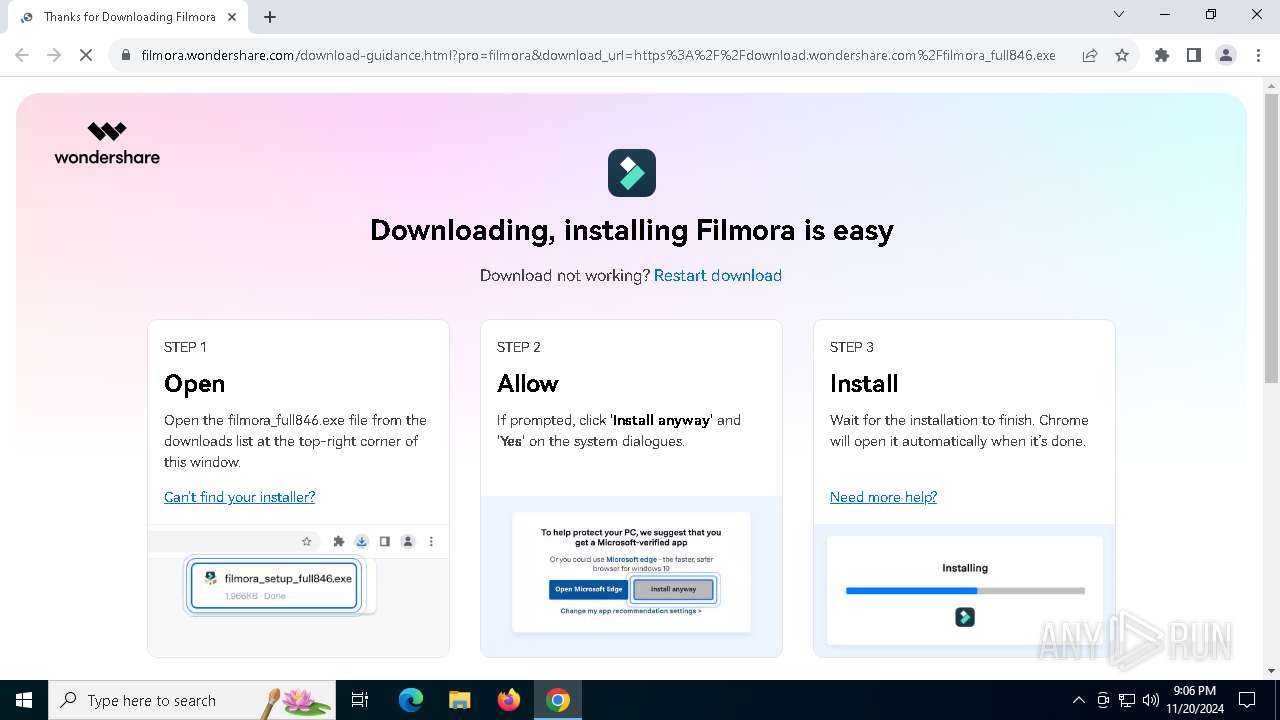The width and height of the screenshot is (1280, 720).
Task: Open notification center icon
Action: coord(1247,700)
